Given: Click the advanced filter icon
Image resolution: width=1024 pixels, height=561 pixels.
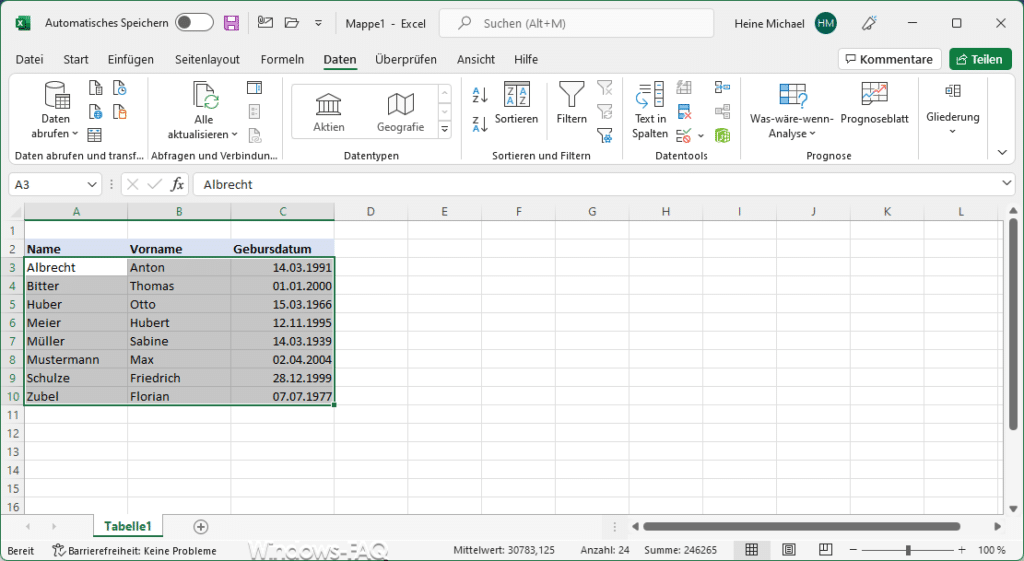Looking at the screenshot, I should coord(605,135).
